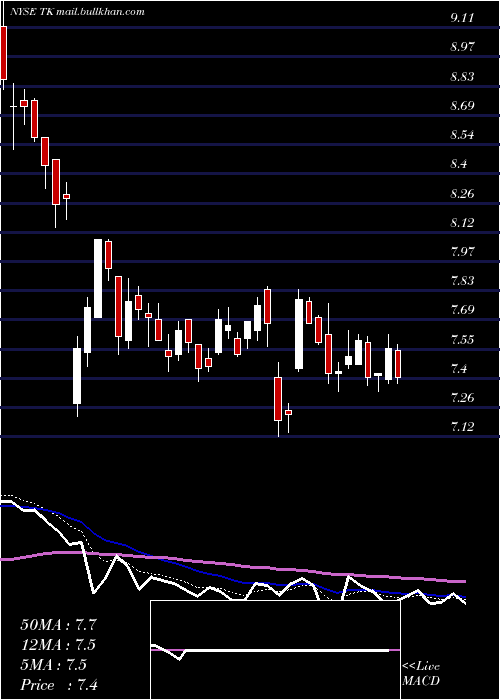Click the Price : 7.4 readout
The height and width of the screenshot is (700, 500).
pos(59,685)
